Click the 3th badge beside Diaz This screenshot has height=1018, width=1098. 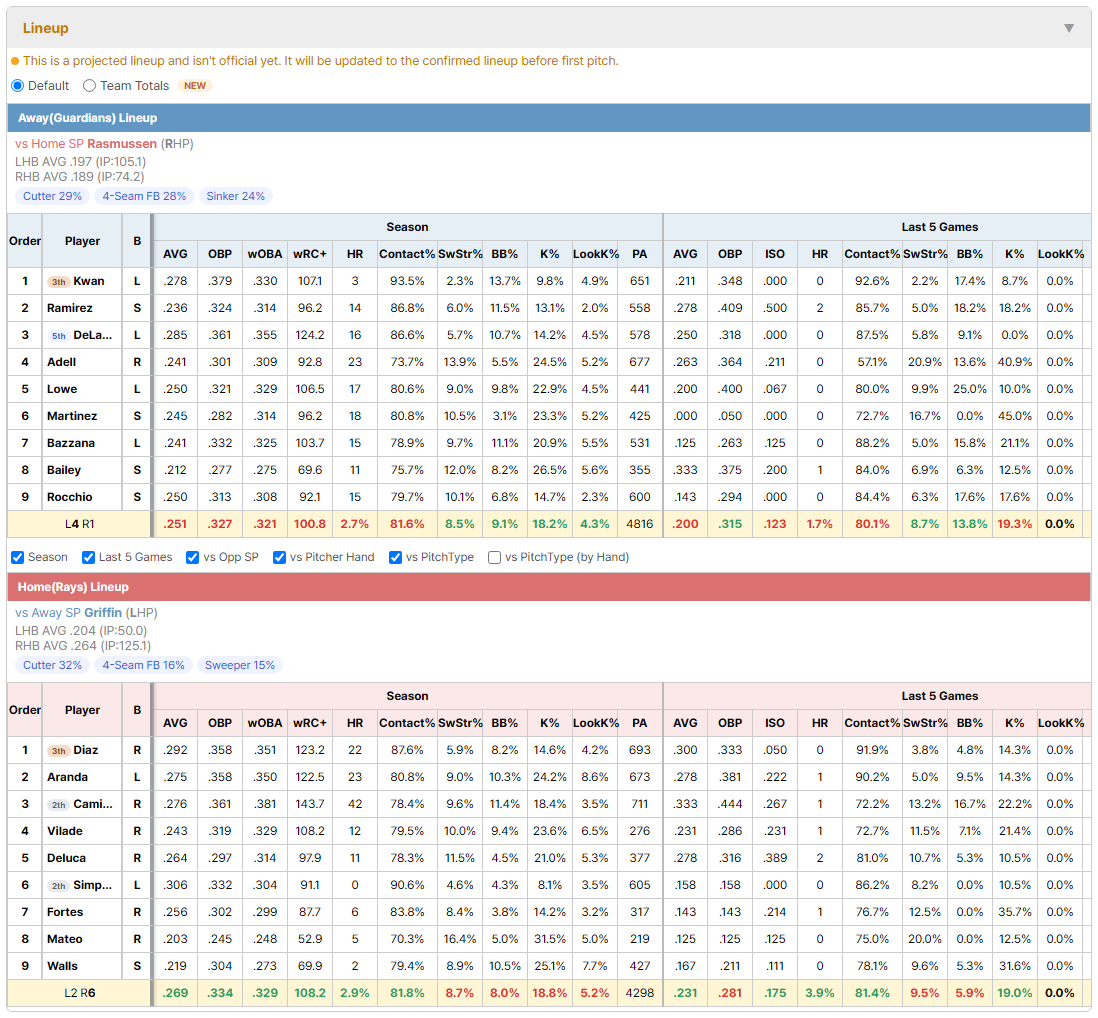pyautogui.click(x=58, y=751)
